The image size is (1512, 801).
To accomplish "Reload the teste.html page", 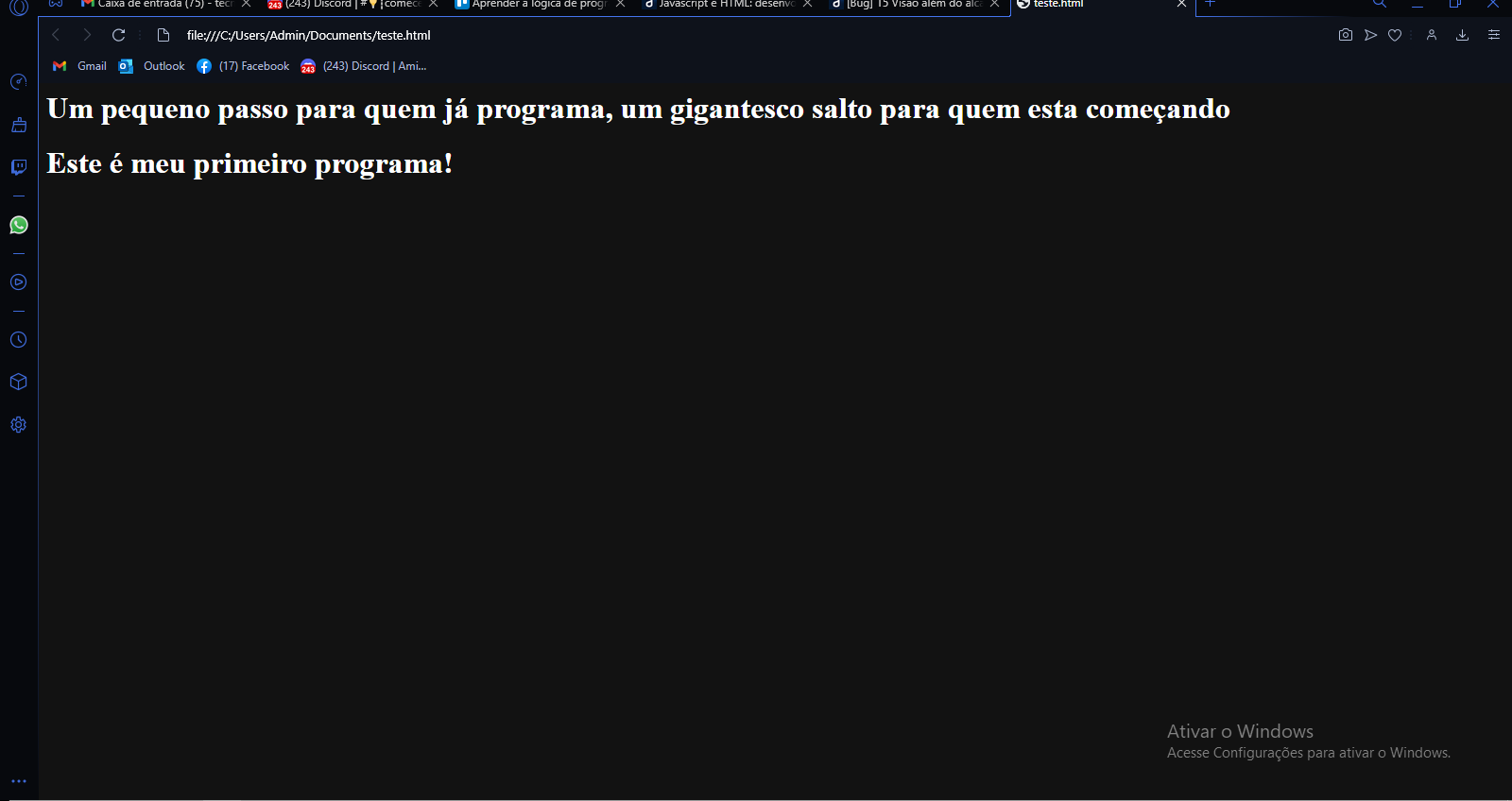I will coord(119,35).
